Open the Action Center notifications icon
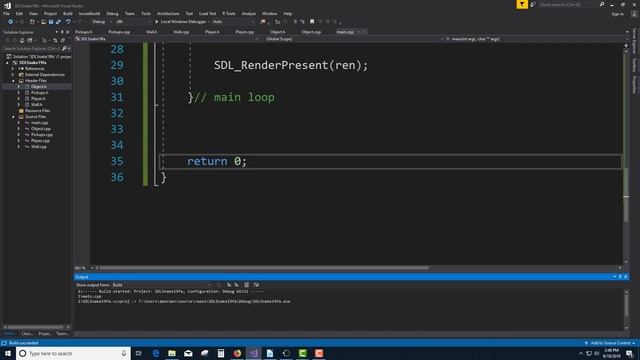Viewport: 640px width, 360px height. click(629, 353)
